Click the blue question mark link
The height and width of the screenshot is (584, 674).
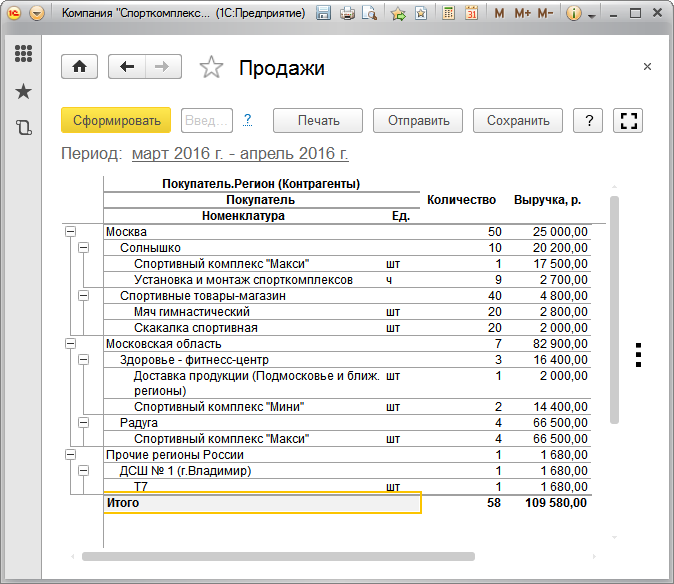(247, 119)
